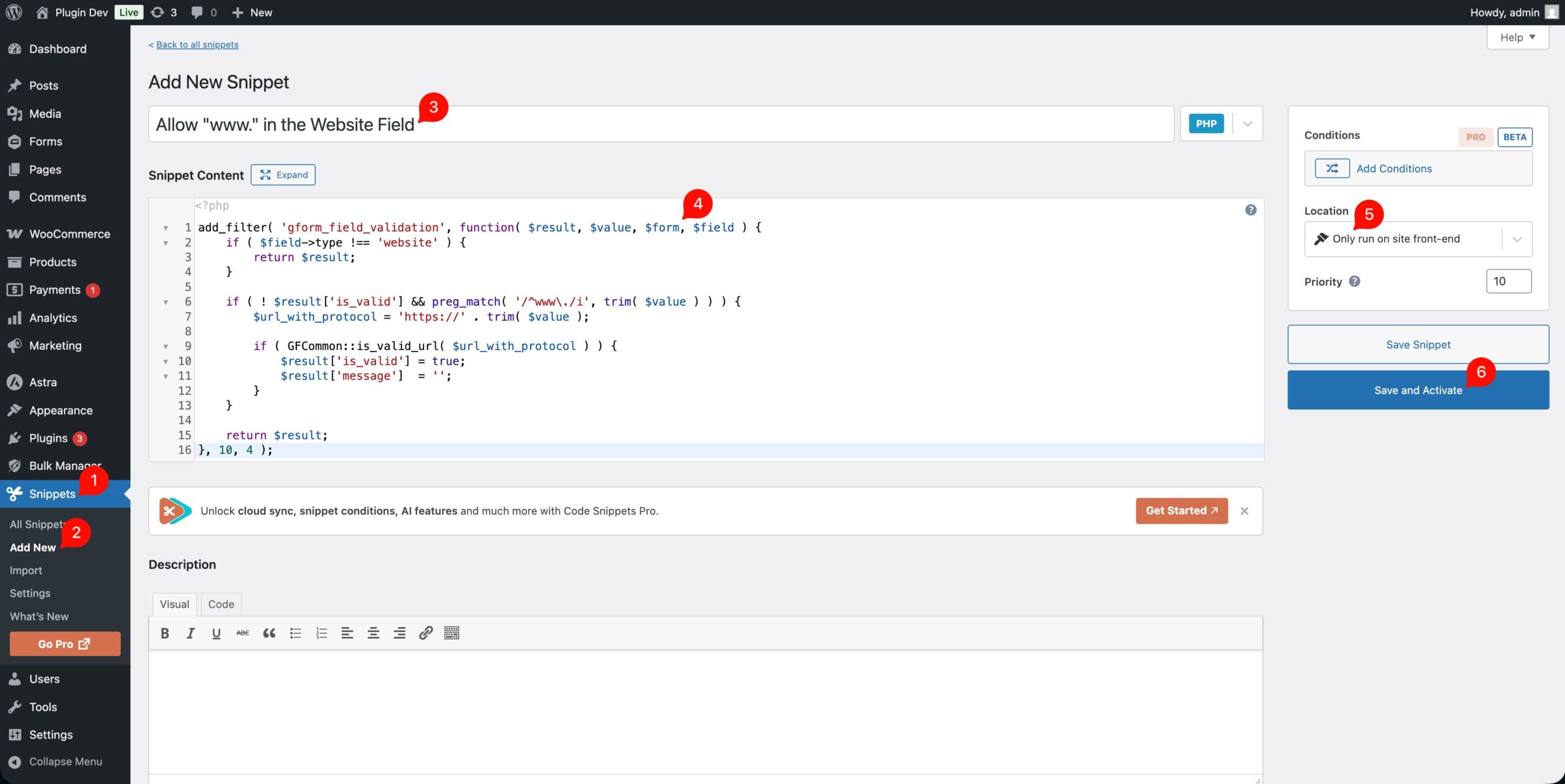
Task: Open the comments bubble icon in admin bar
Action: [x=197, y=12]
